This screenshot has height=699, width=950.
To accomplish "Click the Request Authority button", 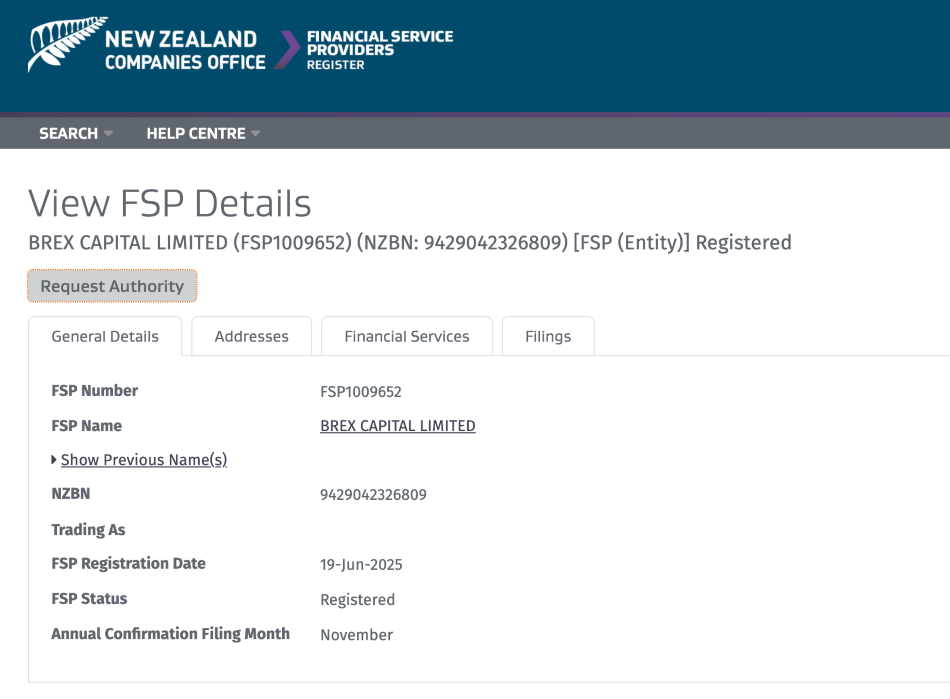I will [112, 286].
